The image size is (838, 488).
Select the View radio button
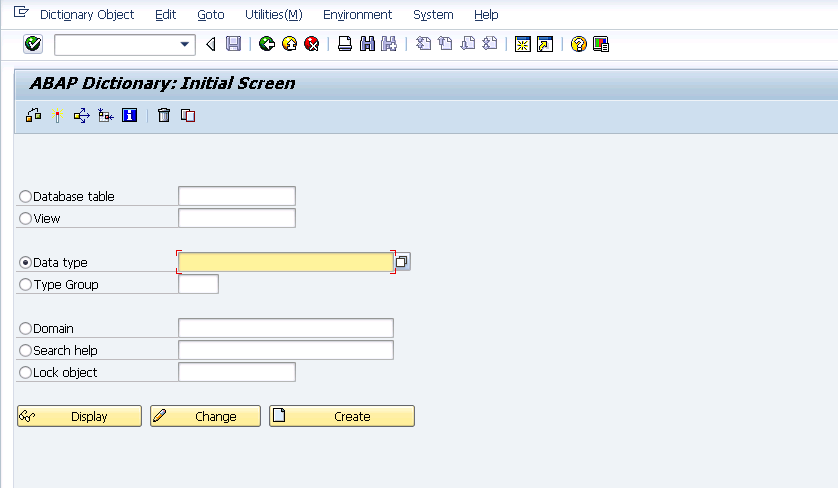[x=25, y=218]
